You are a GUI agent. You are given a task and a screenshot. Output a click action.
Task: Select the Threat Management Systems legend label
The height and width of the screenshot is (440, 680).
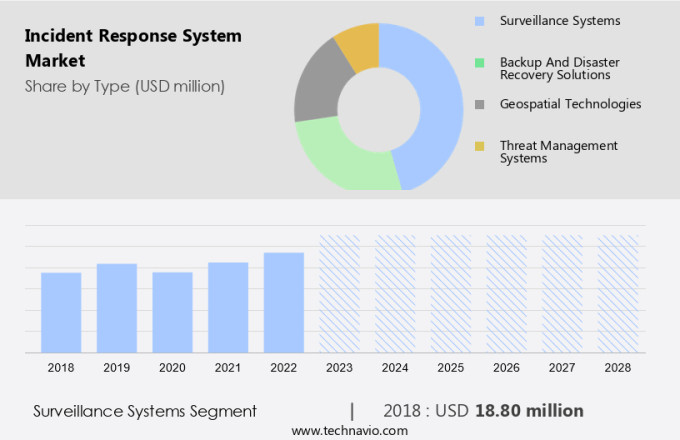coord(558,152)
